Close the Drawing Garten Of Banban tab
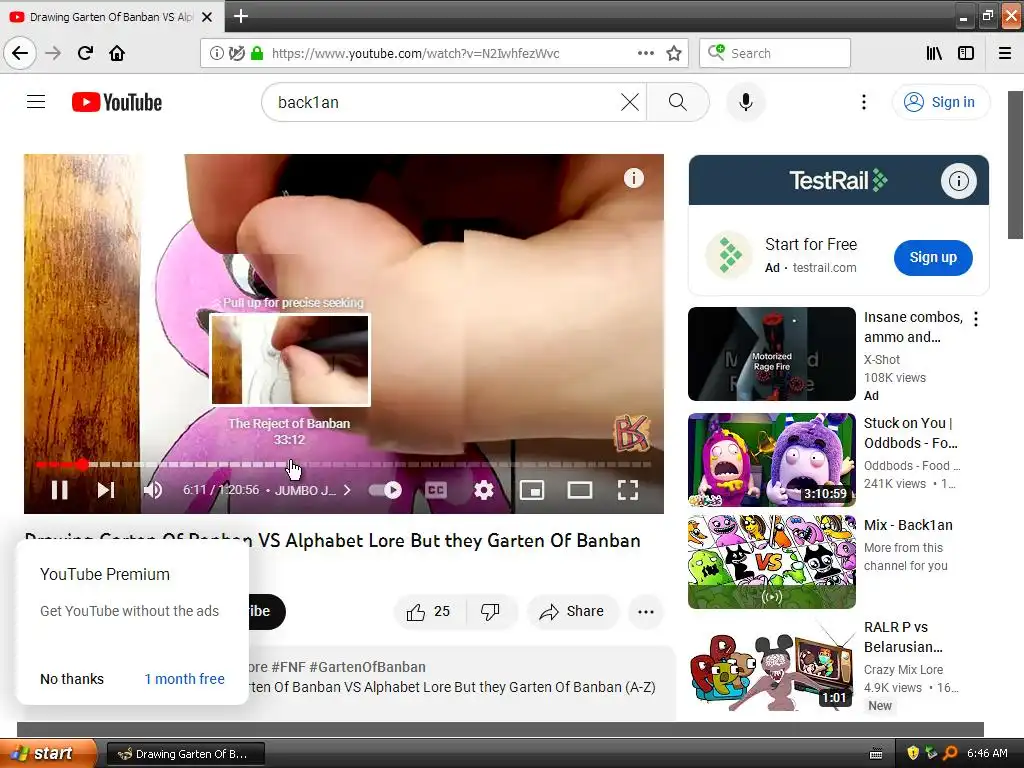 pos(207,17)
